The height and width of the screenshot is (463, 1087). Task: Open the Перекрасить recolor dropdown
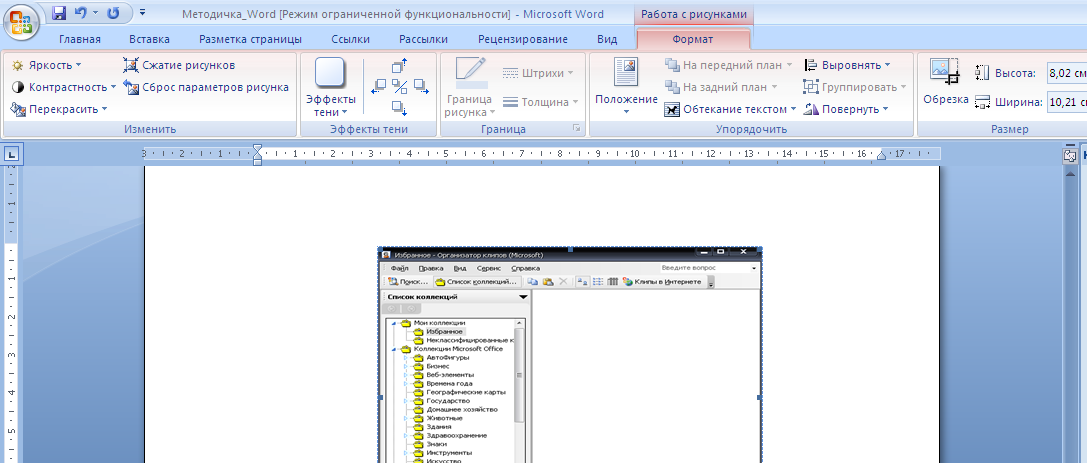pos(59,109)
